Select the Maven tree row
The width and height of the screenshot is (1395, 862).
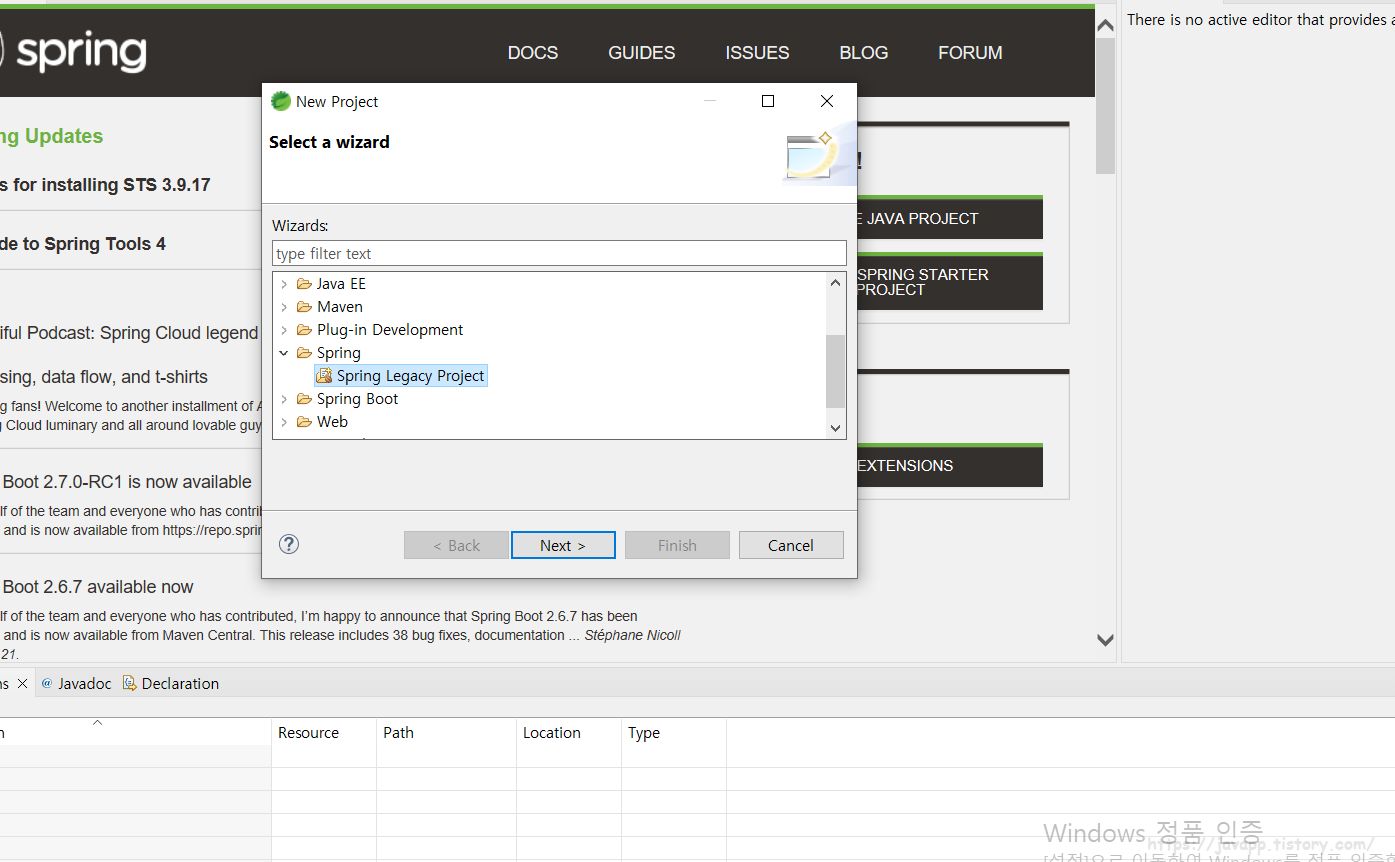[340, 307]
